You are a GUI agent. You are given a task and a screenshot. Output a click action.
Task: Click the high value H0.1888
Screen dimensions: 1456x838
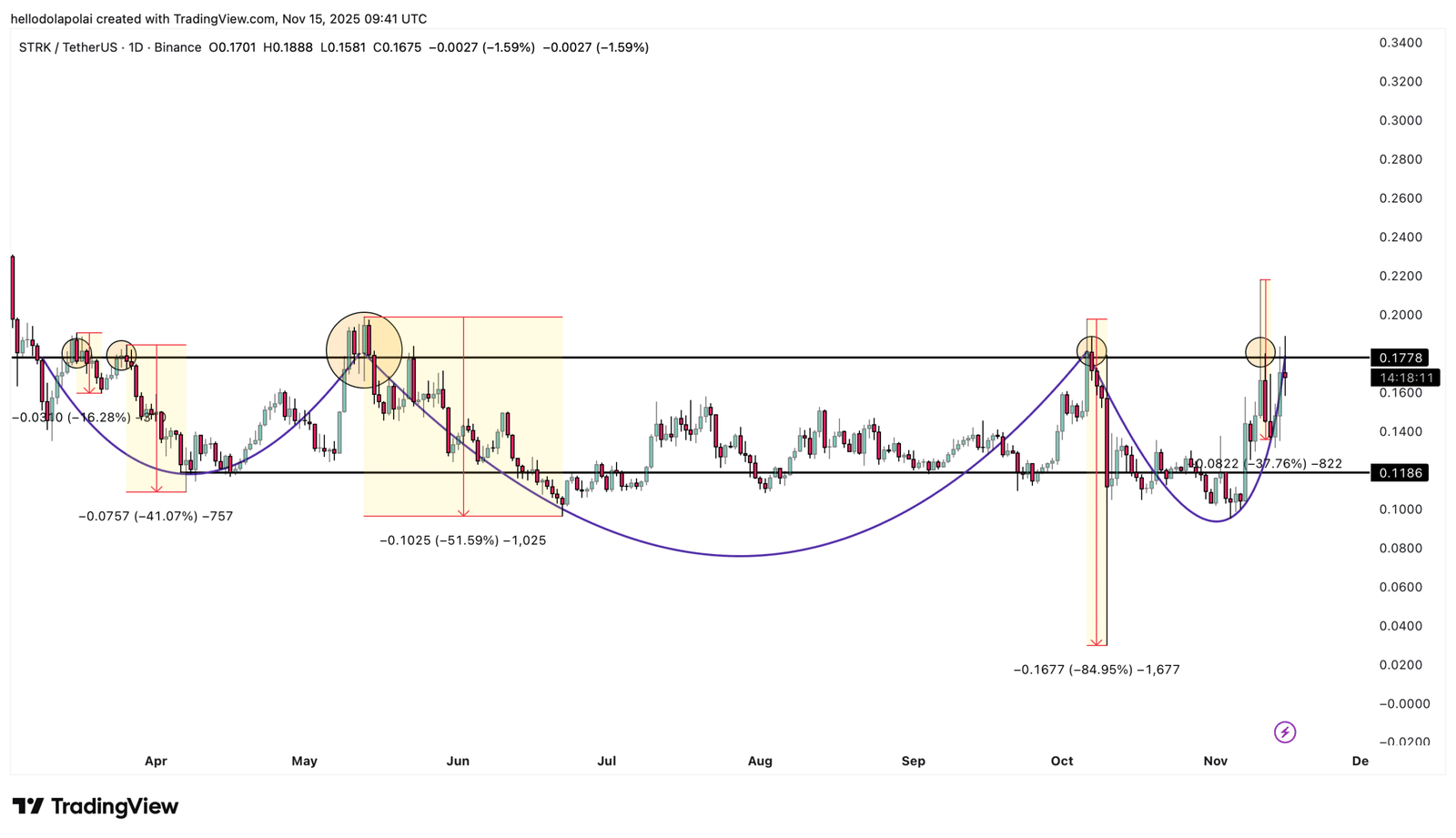tap(288, 47)
